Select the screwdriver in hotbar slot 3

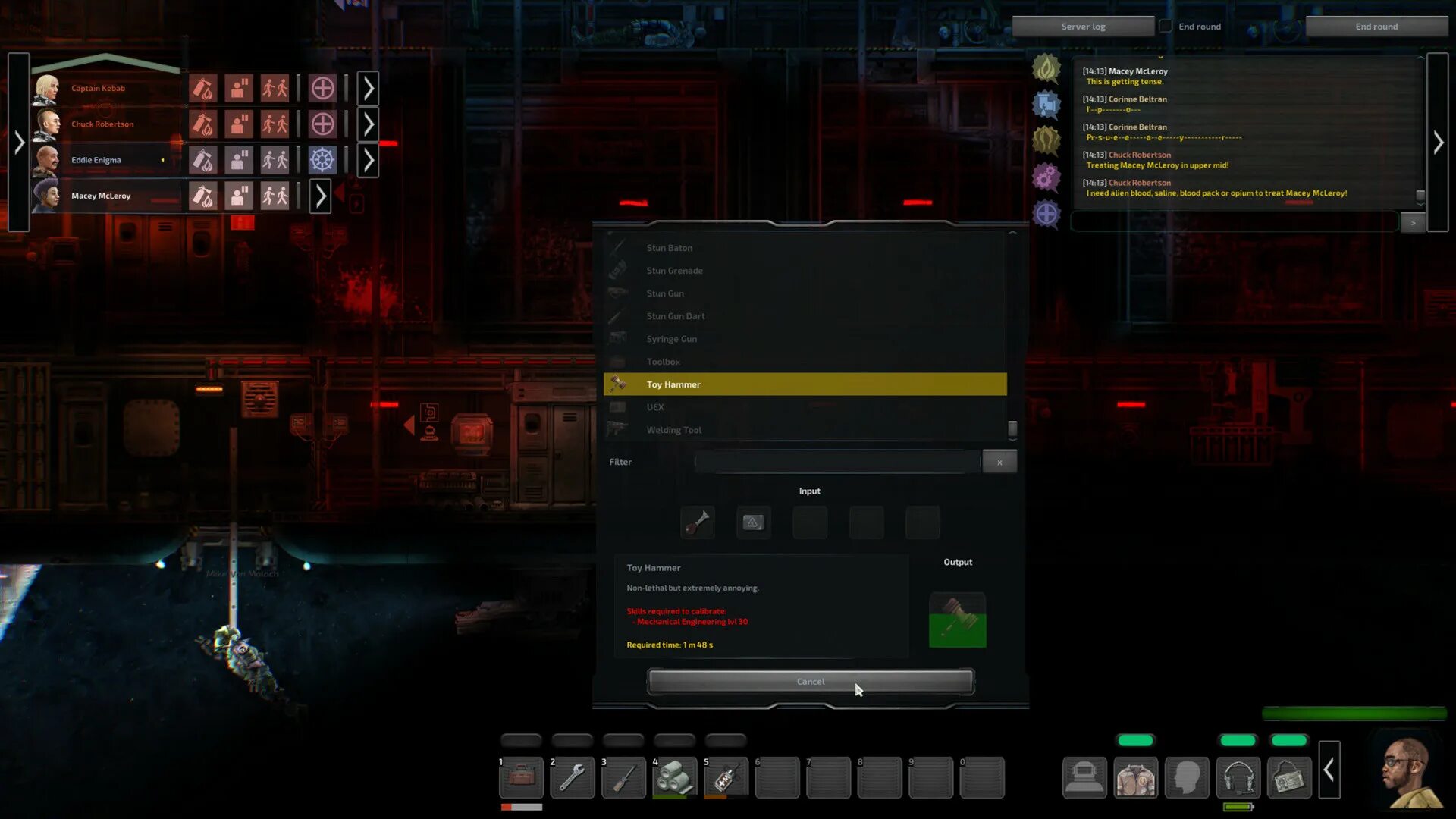(623, 777)
